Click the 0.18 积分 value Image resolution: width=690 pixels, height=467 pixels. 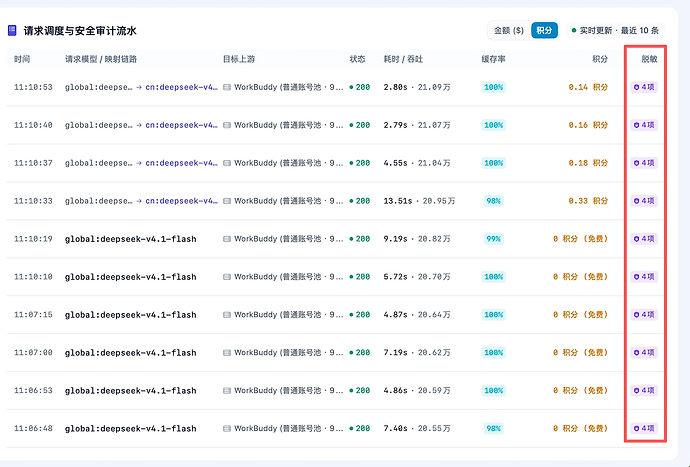coord(588,163)
